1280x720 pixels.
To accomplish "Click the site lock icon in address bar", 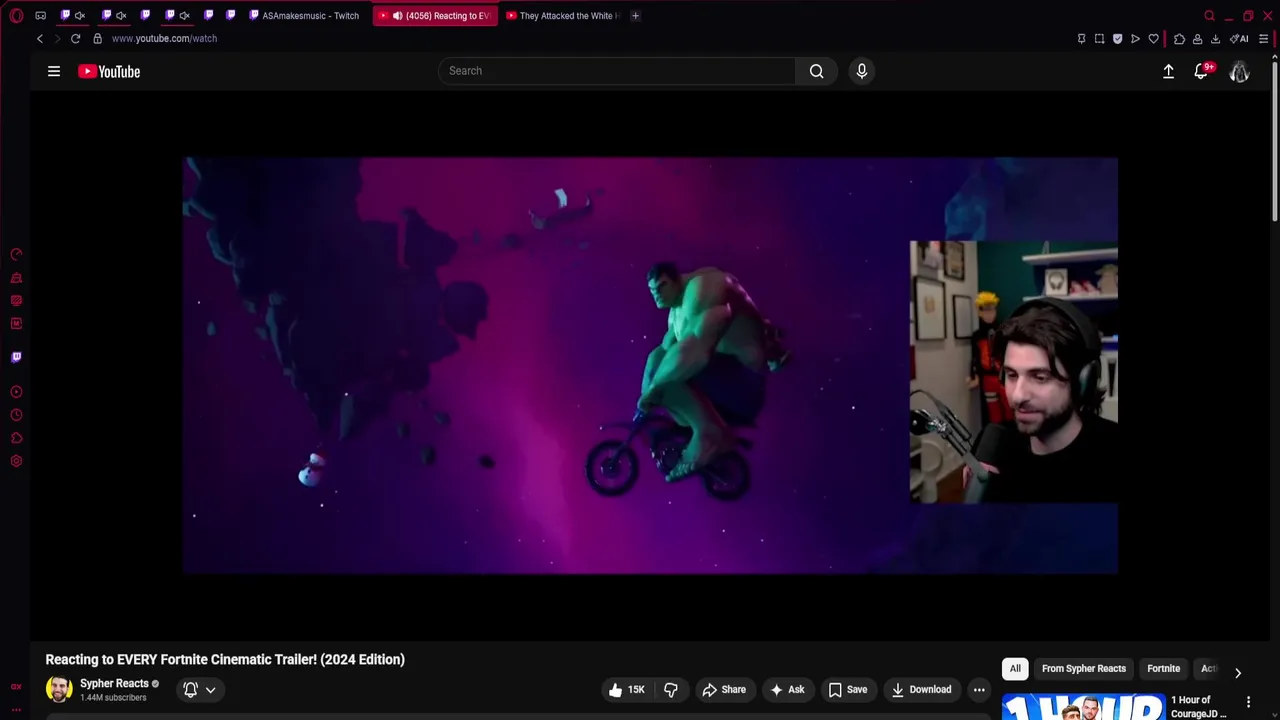I will coord(97,38).
